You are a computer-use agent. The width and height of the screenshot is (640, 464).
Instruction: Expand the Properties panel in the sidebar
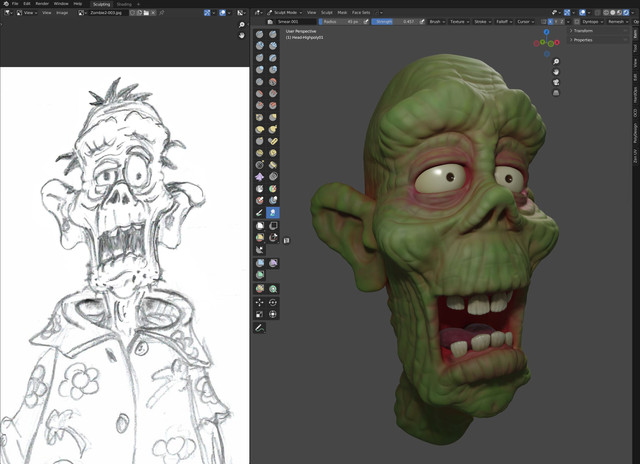pyautogui.click(x=585, y=41)
